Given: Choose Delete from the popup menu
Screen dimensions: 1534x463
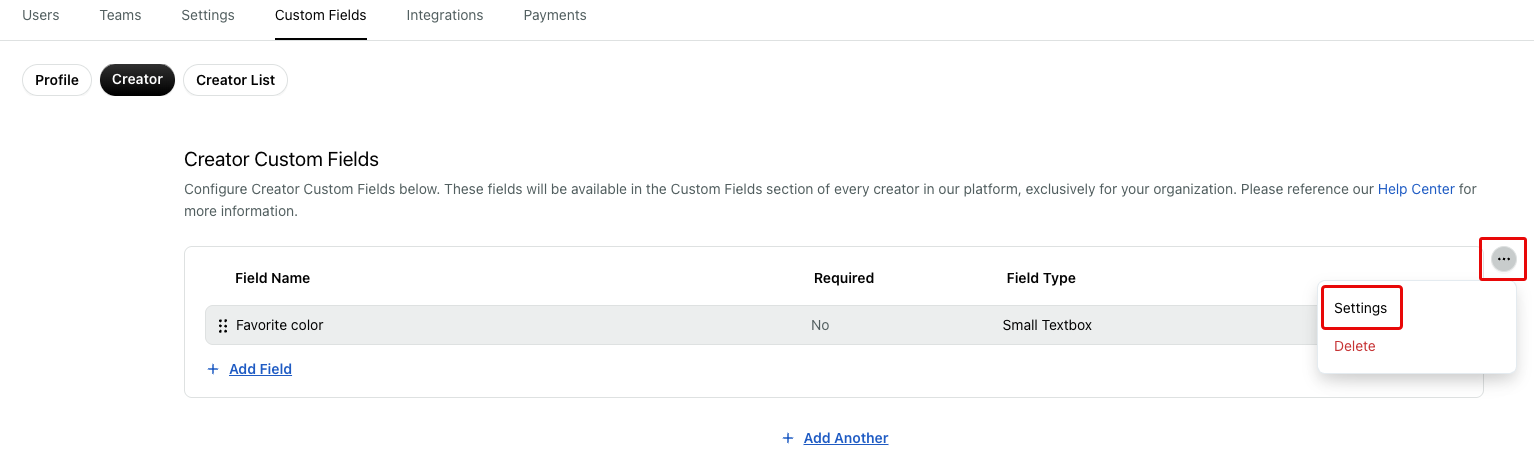Looking at the screenshot, I should point(1354,346).
